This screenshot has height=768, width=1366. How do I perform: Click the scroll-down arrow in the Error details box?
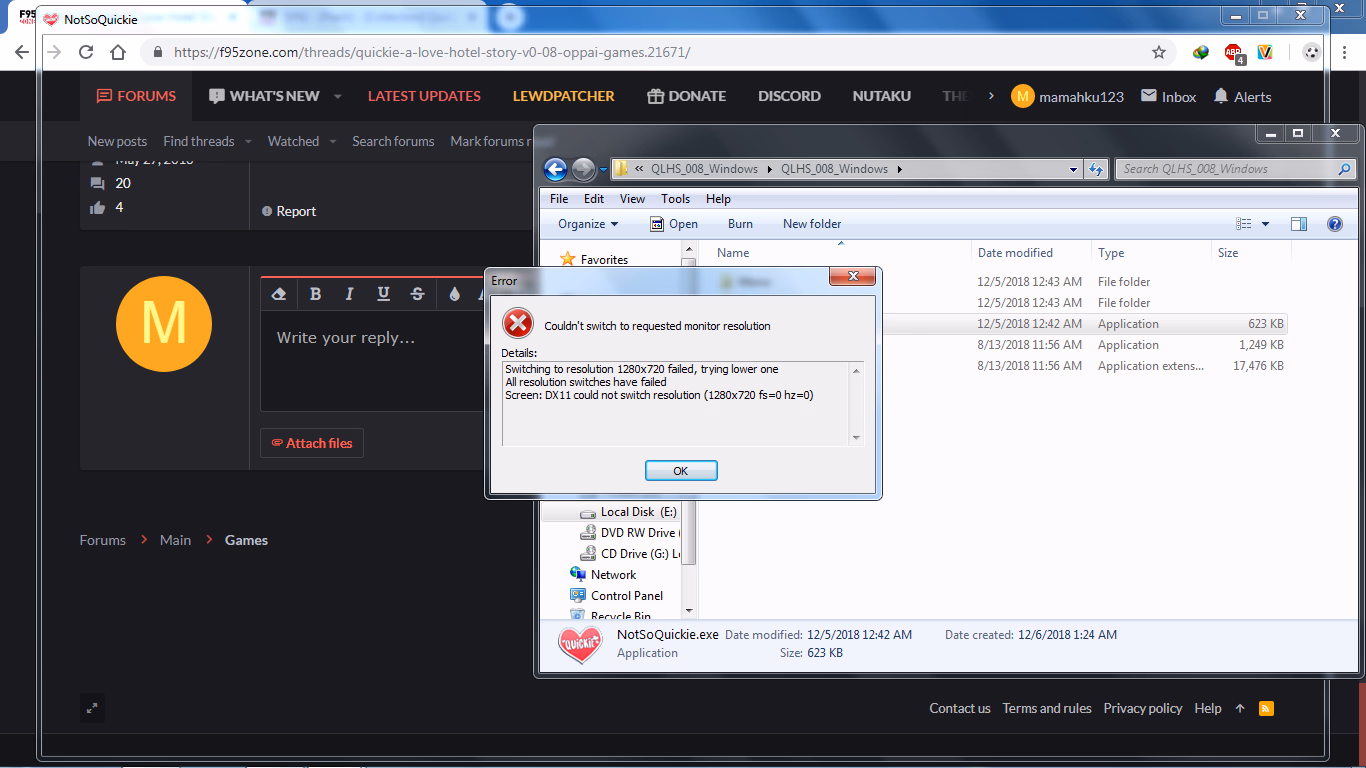[x=856, y=437]
